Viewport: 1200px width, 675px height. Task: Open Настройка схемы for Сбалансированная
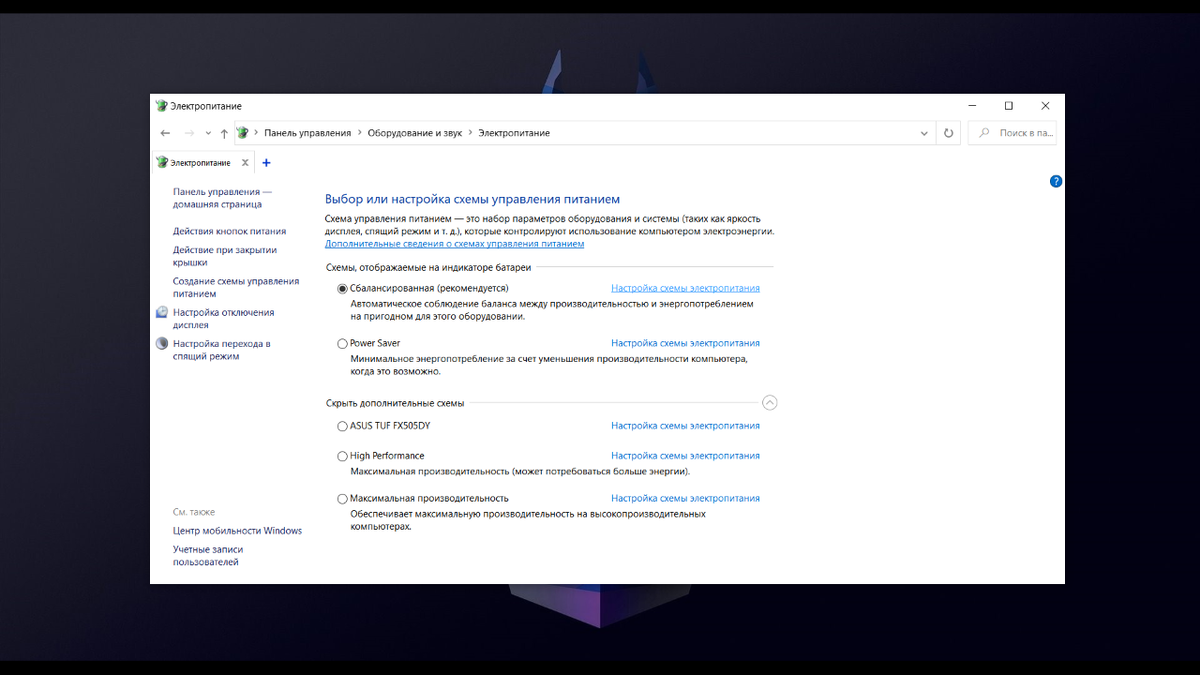click(x=685, y=288)
